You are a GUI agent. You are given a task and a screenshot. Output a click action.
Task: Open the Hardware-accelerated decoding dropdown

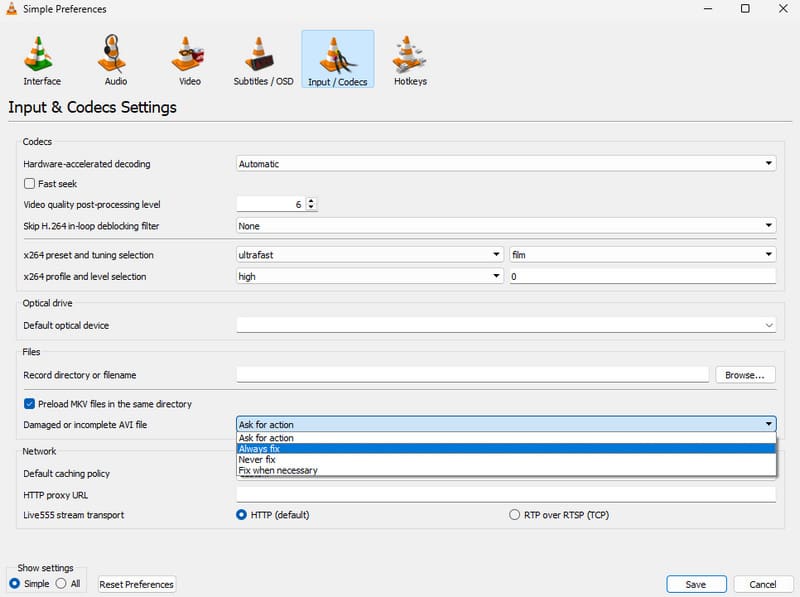tap(769, 162)
